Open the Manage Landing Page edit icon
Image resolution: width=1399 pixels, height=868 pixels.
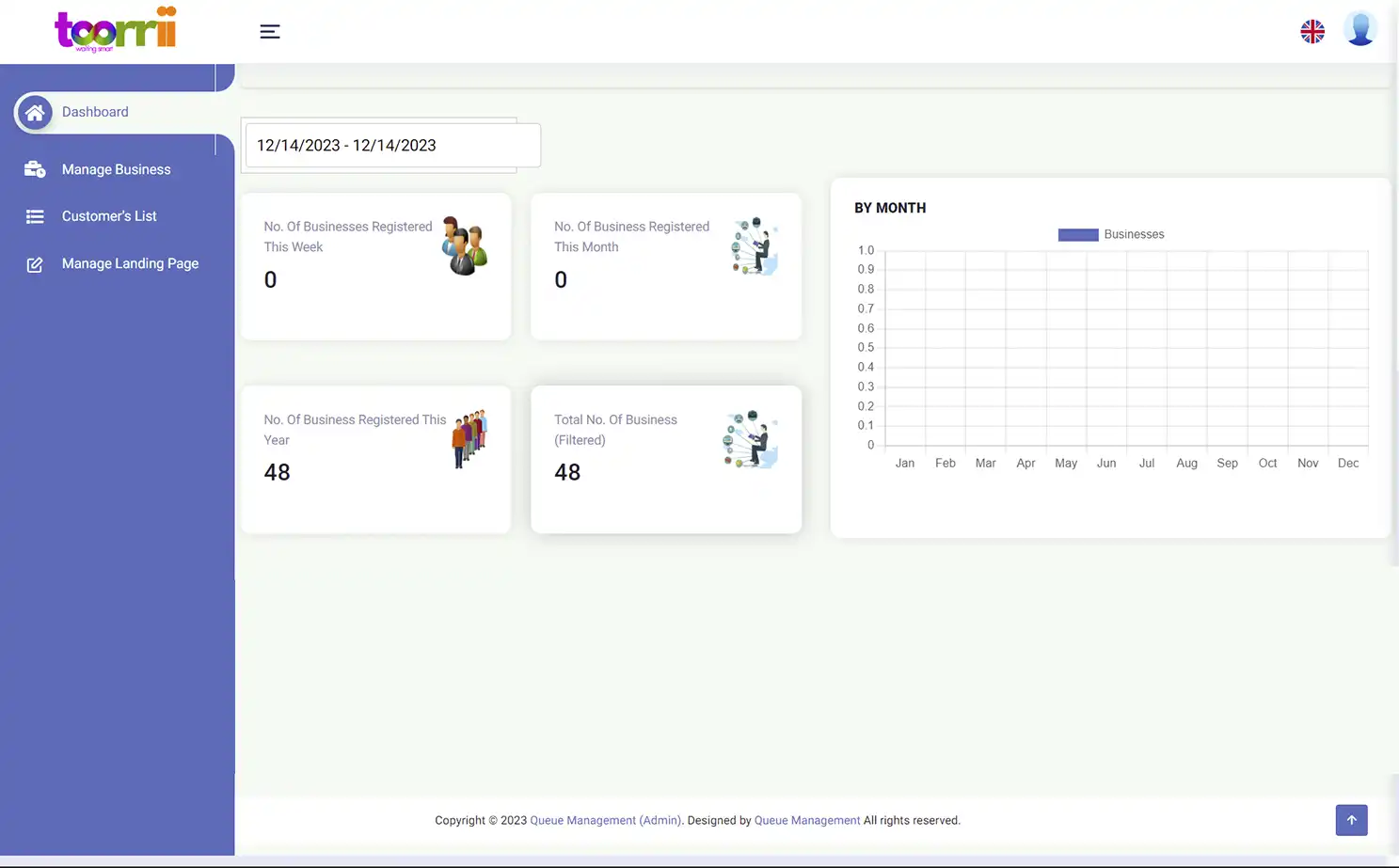pos(35,263)
